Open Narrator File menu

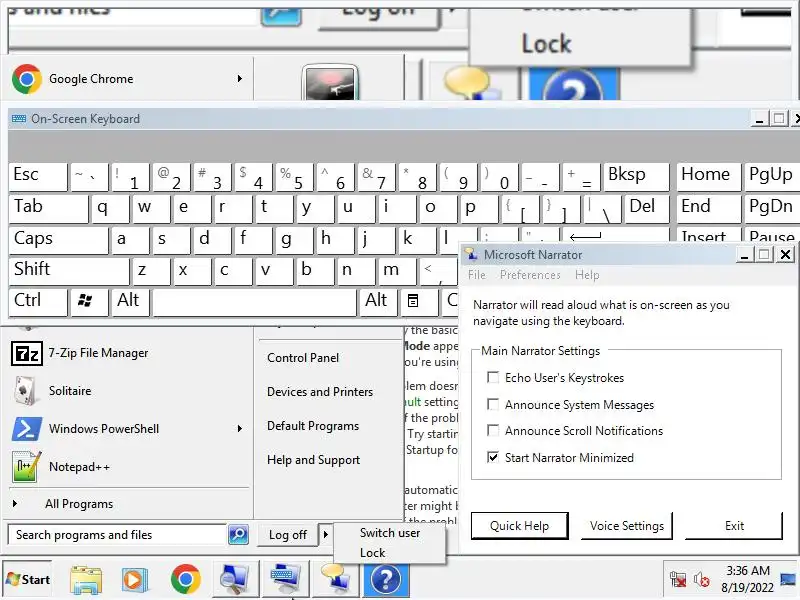[477, 275]
